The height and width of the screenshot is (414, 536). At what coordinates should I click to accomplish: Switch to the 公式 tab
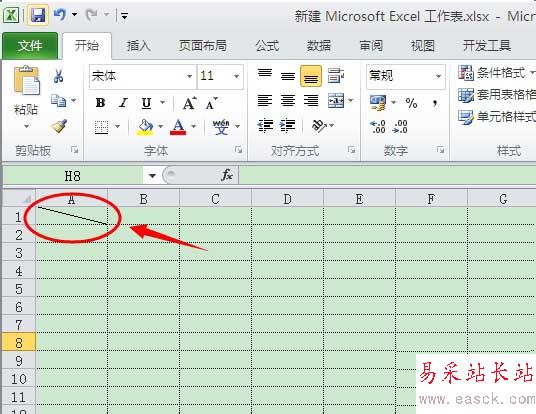[267, 46]
